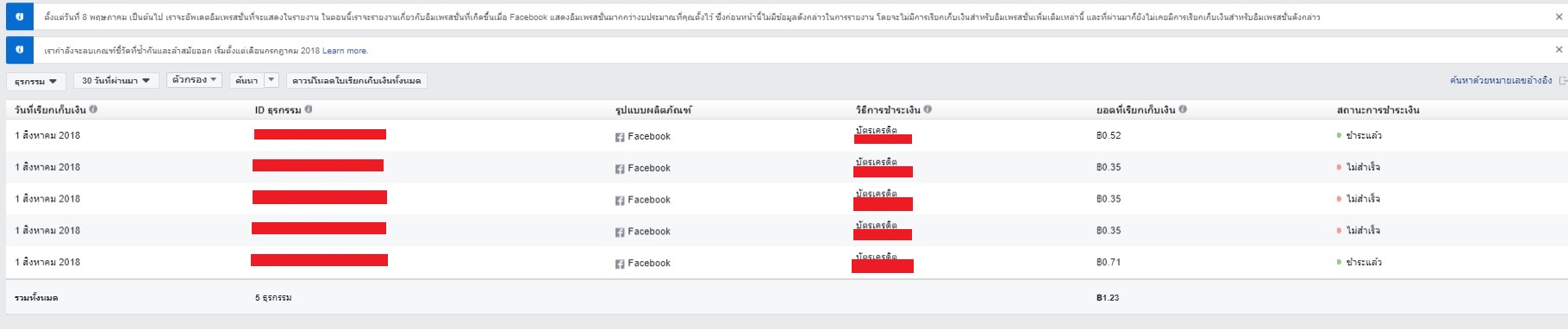
Task: Click info icon next to ID ธุรกรรม header
Action: click(309, 109)
